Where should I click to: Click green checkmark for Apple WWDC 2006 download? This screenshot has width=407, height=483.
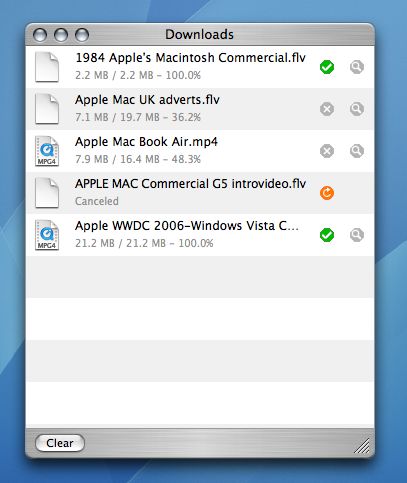327,235
